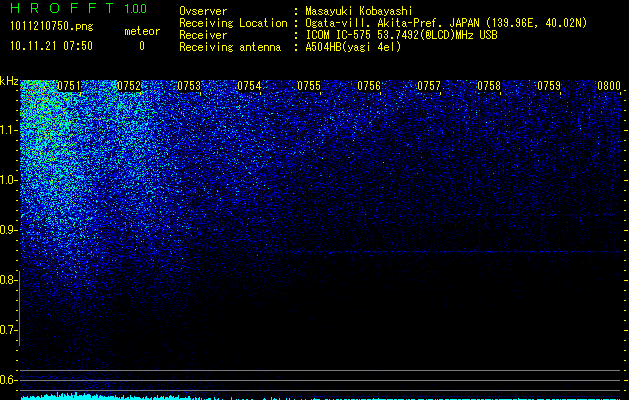The image size is (629, 400).
Task: Click the Receiving Location field label
Action: tap(233, 23)
